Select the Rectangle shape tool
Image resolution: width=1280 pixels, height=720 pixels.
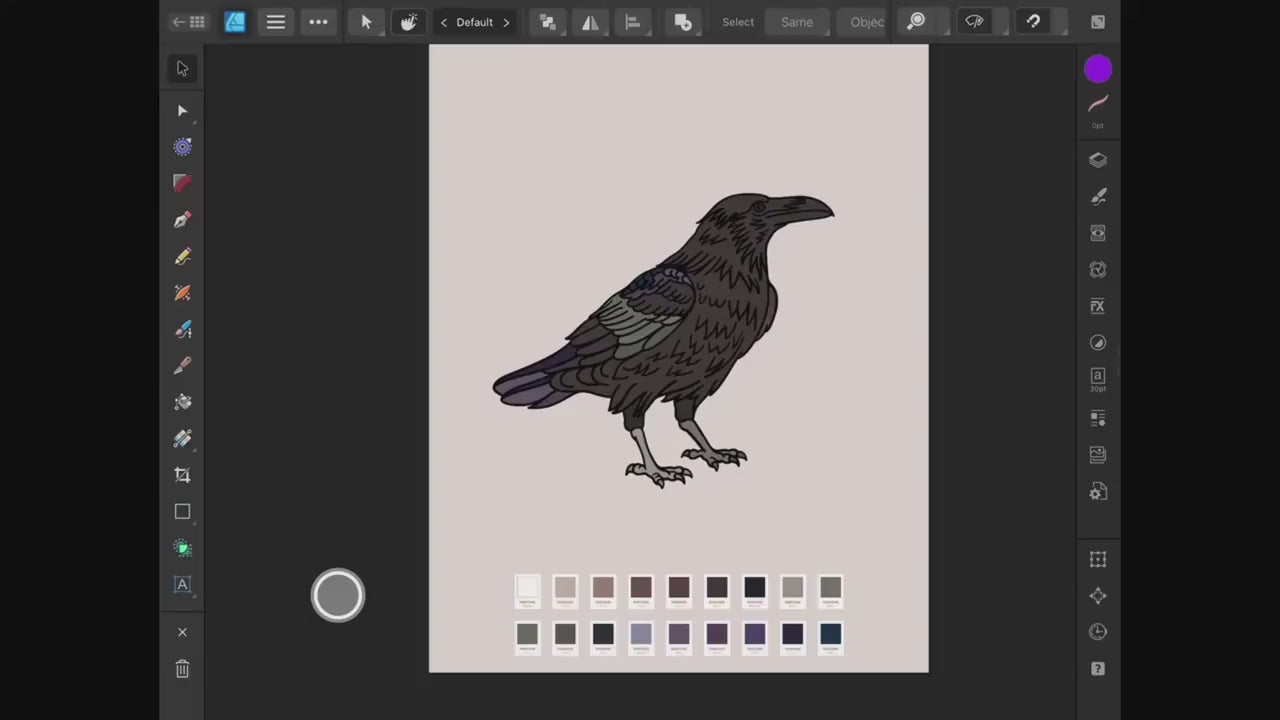tap(182, 512)
